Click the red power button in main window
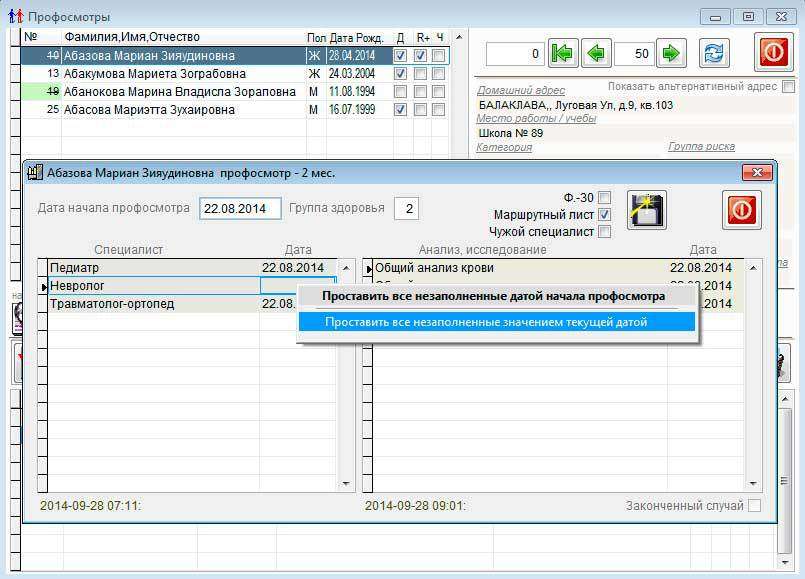Viewport: 805px width, 579px height. click(x=772, y=53)
